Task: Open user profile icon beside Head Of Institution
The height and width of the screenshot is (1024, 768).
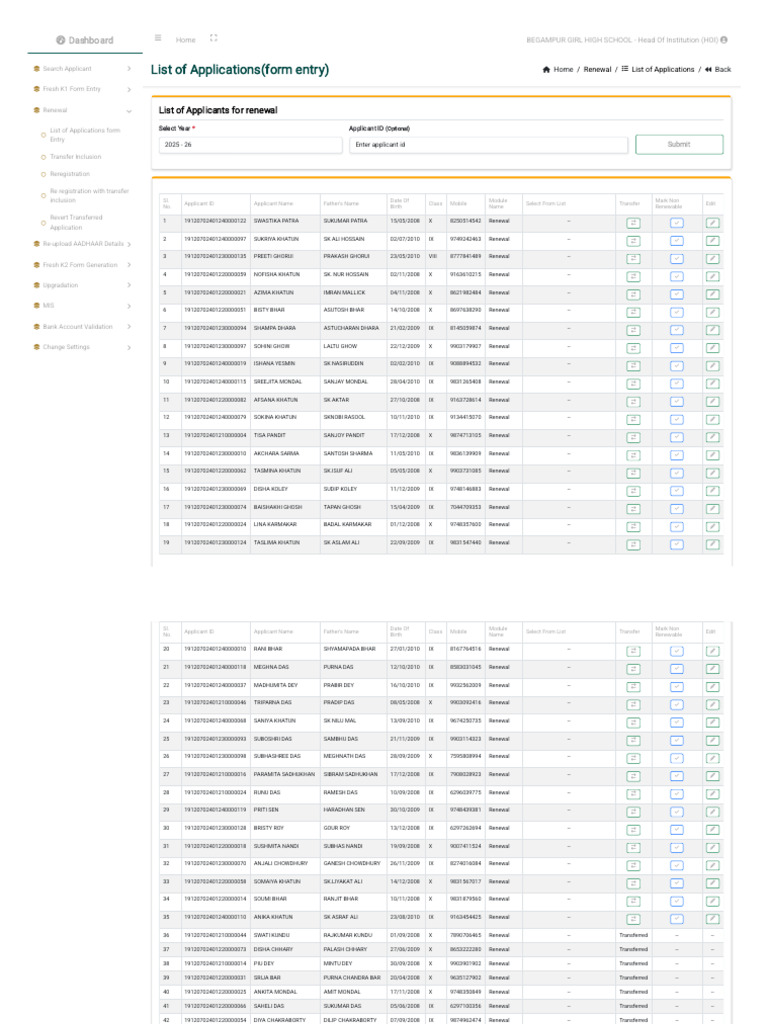Action: (x=724, y=40)
